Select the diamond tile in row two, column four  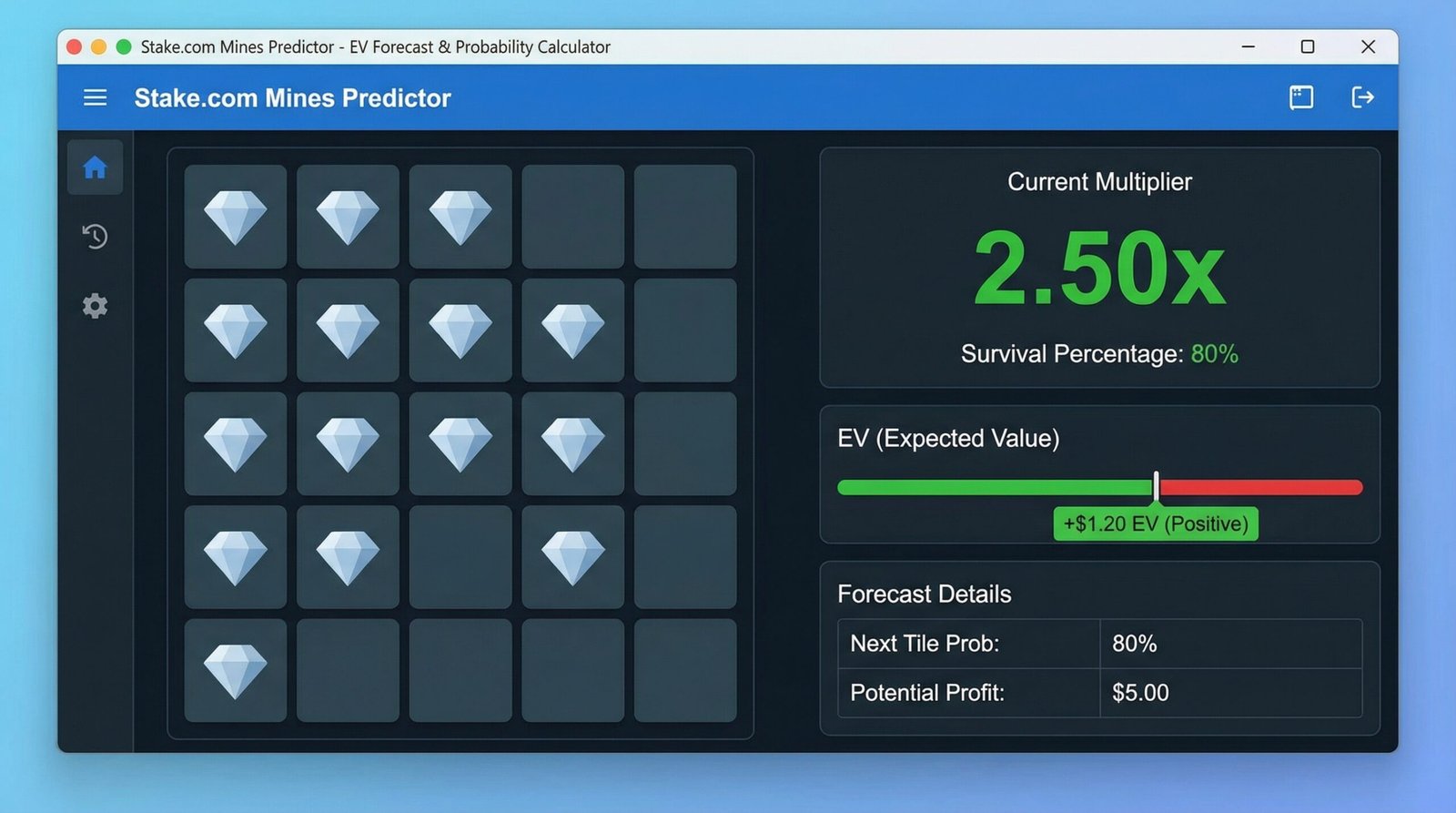click(x=572, y=330)
